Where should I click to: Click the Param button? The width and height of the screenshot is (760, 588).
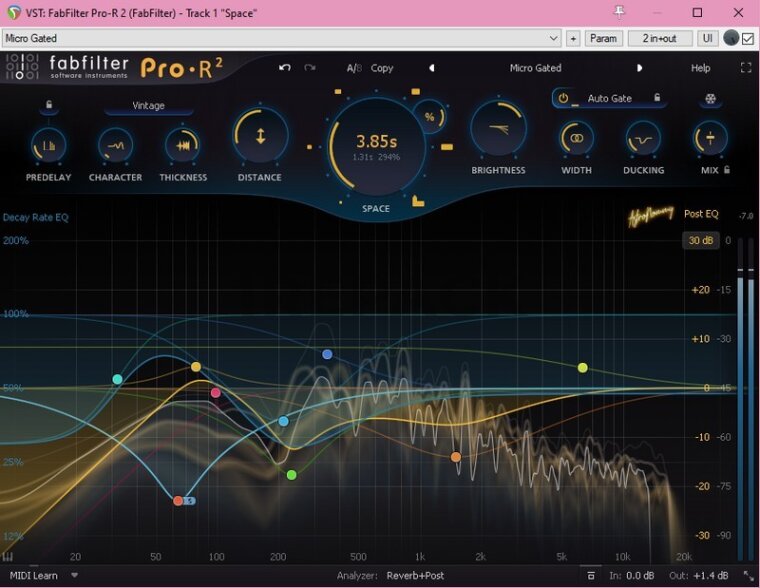pyautogui.click(x=603, y=38)
